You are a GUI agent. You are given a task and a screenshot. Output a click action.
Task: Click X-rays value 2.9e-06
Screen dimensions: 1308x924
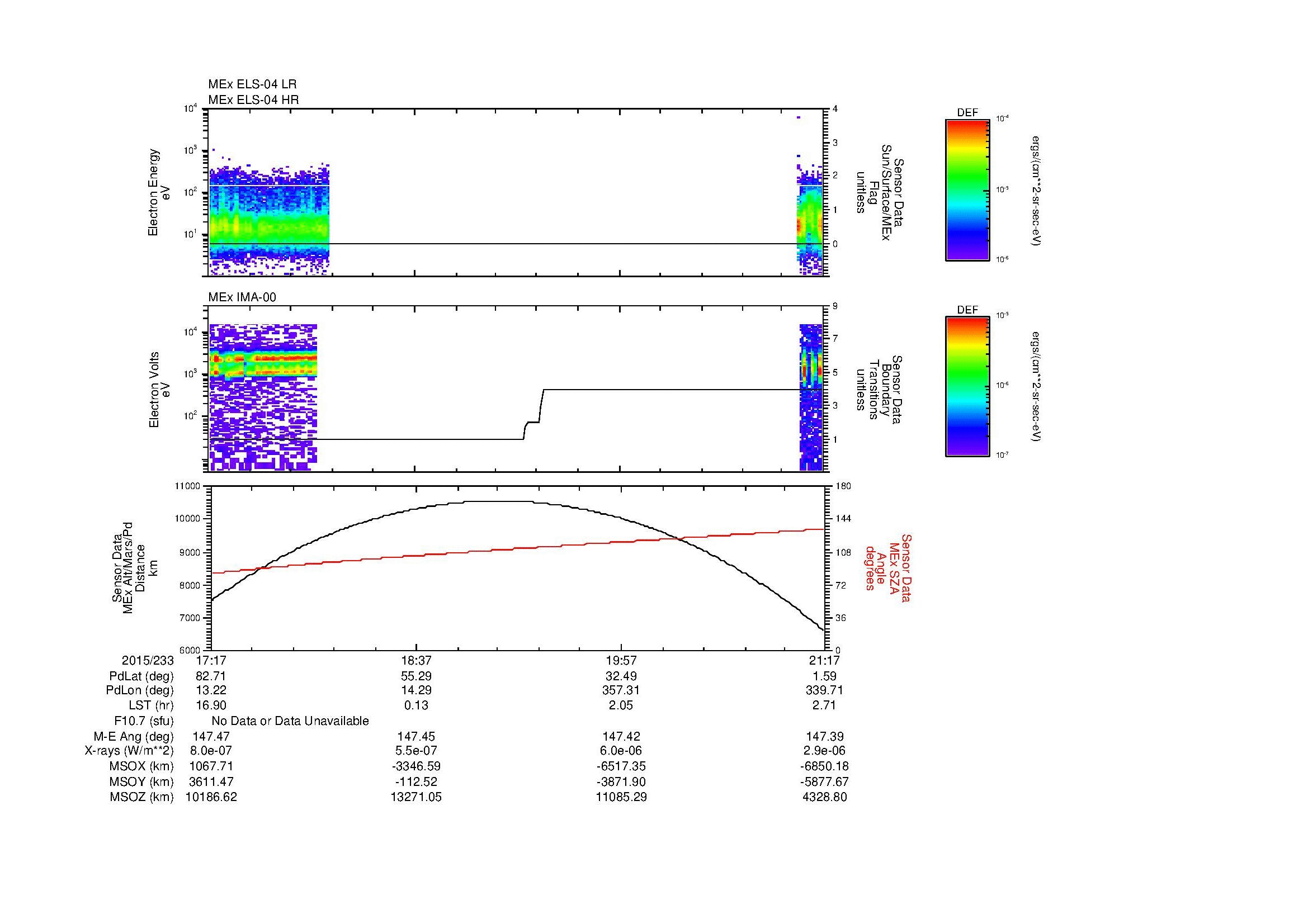pos(825,751)
